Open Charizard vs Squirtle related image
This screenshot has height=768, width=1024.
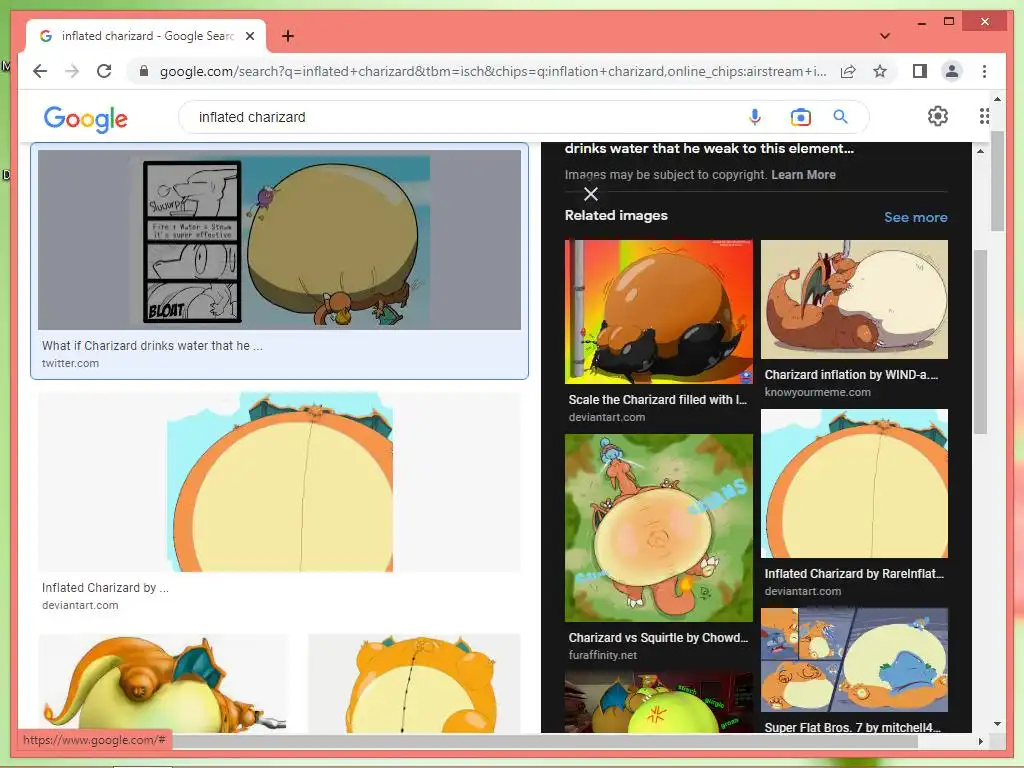pyautogui.click(x=658, y=528)
